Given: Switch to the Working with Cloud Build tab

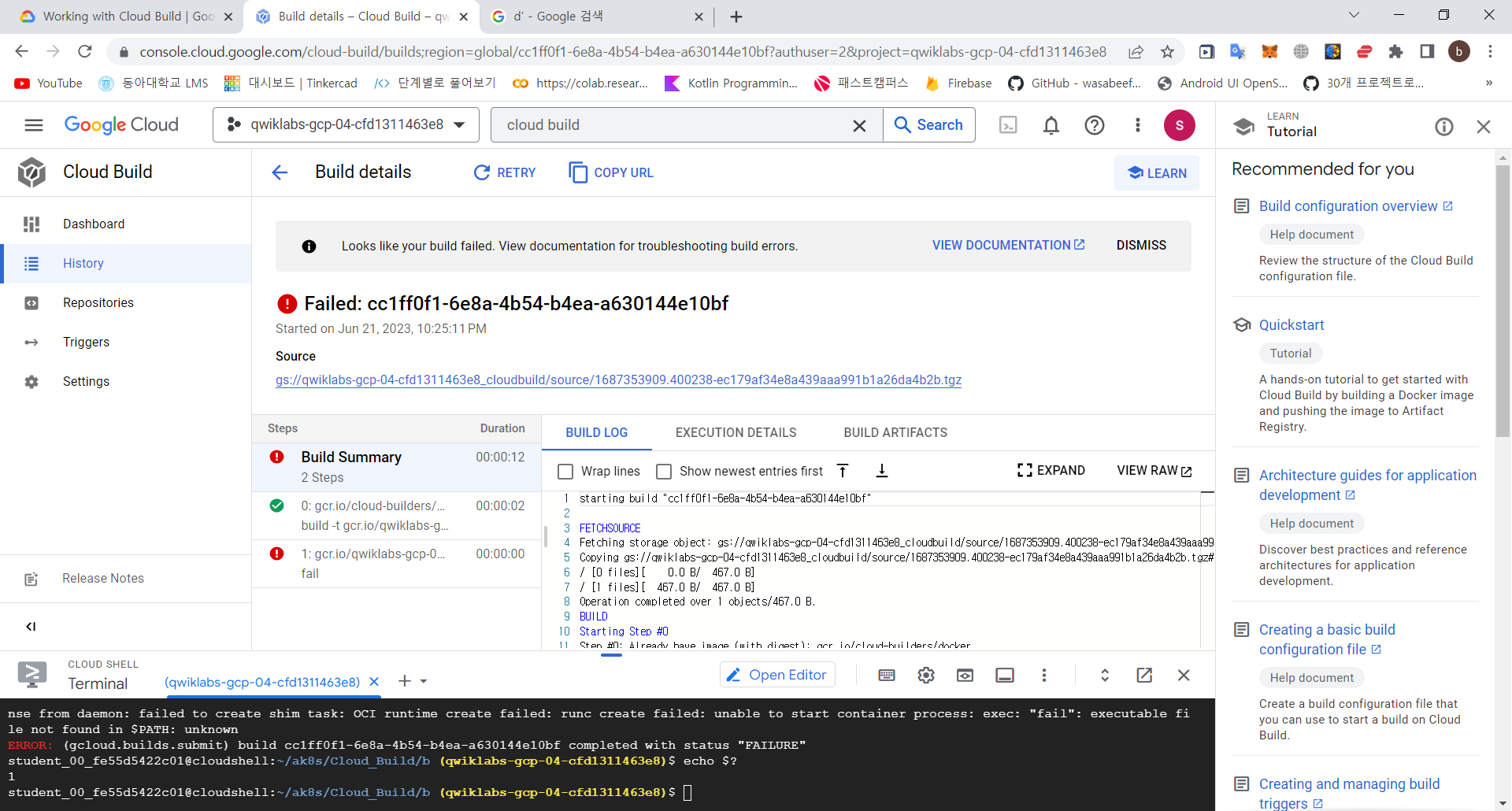Looking at the screenshot, I should (x=126, y=17).
